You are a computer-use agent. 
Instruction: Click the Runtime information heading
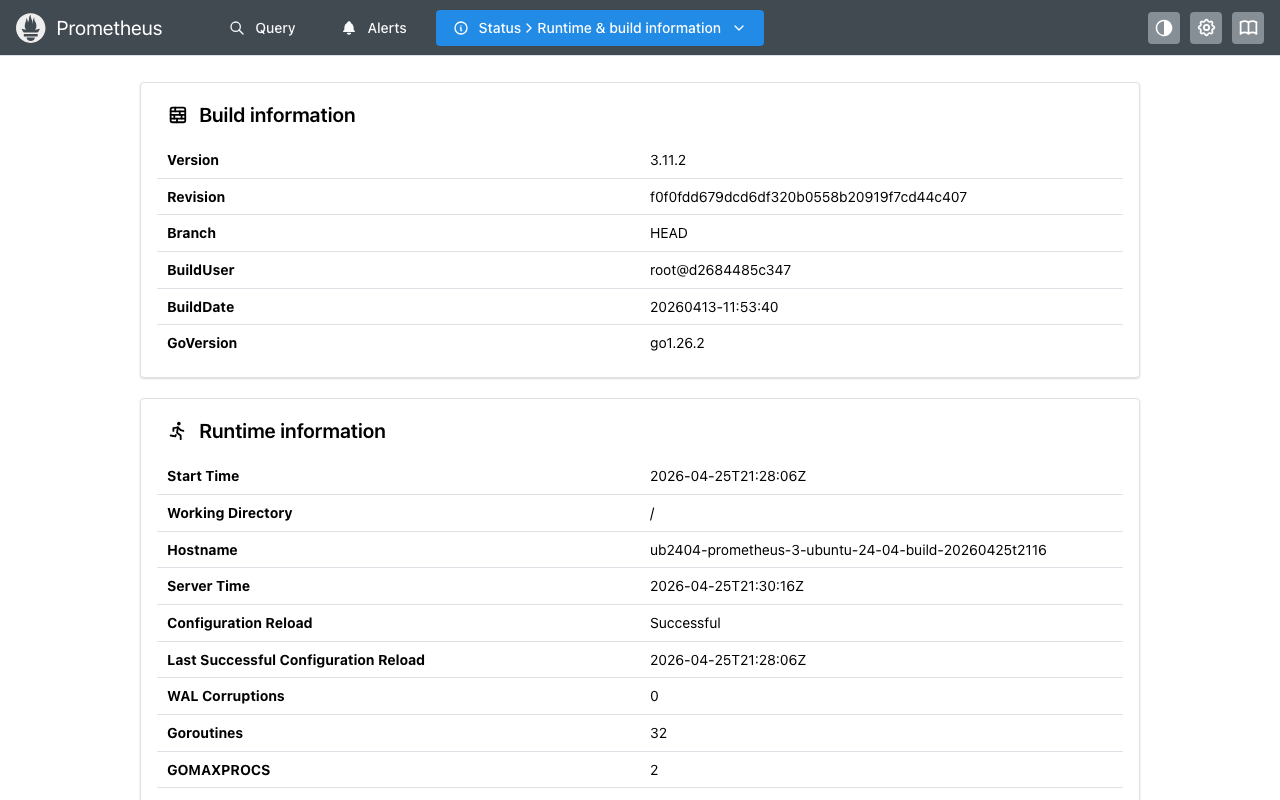[x=292, y=431]
